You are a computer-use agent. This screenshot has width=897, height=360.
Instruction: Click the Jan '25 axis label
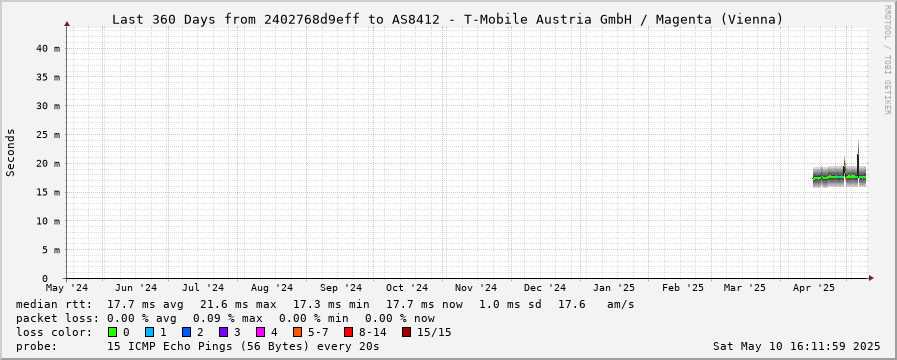tap(614, 287)
